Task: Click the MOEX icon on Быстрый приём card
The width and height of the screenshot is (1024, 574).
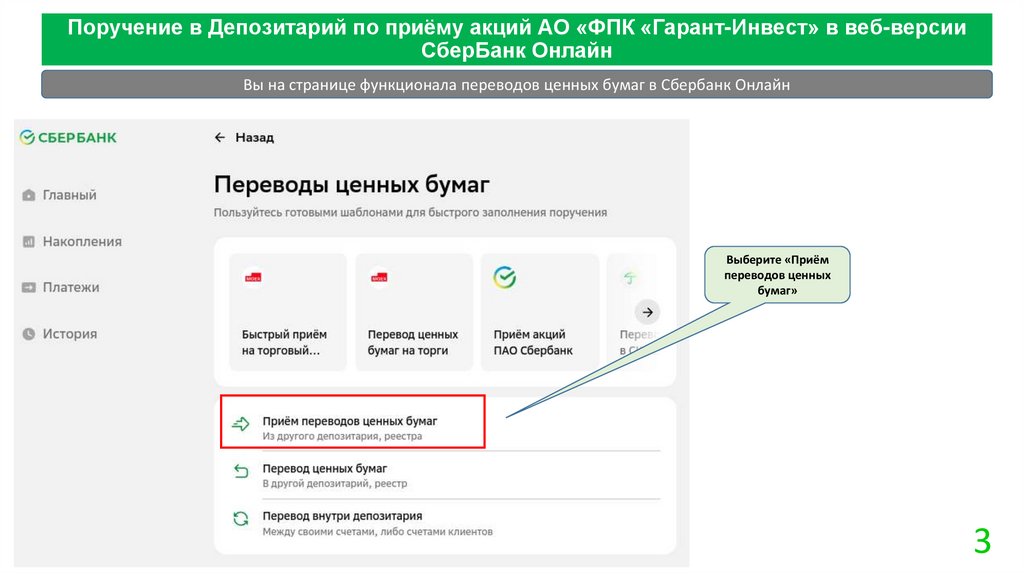Action: pos(253,278)
